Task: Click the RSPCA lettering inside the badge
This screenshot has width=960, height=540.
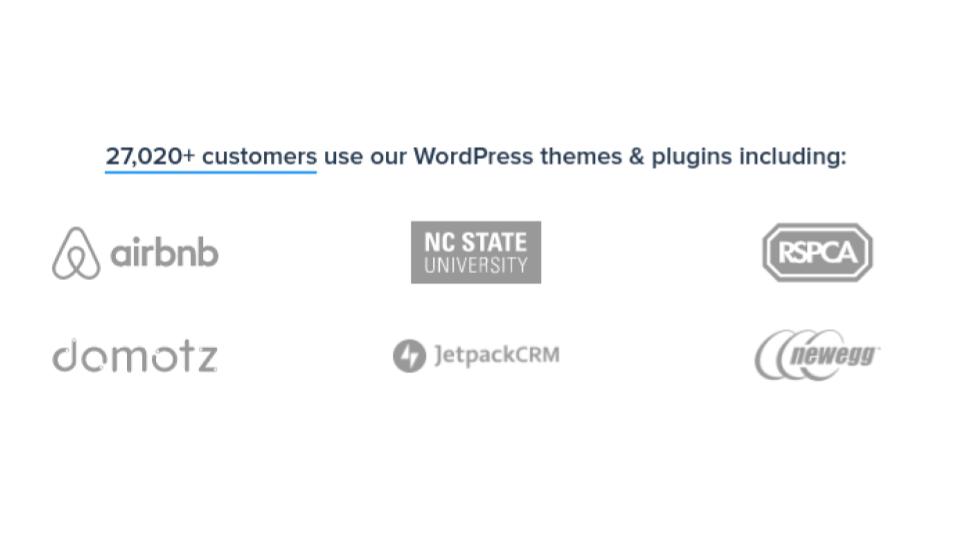Action: click(817, 252)
